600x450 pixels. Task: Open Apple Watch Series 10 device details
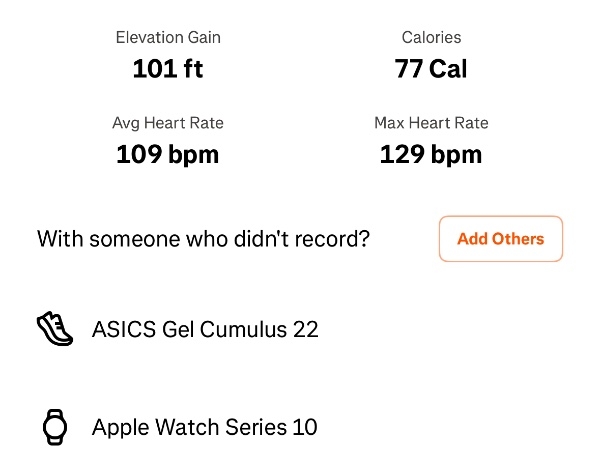(204, 427)
